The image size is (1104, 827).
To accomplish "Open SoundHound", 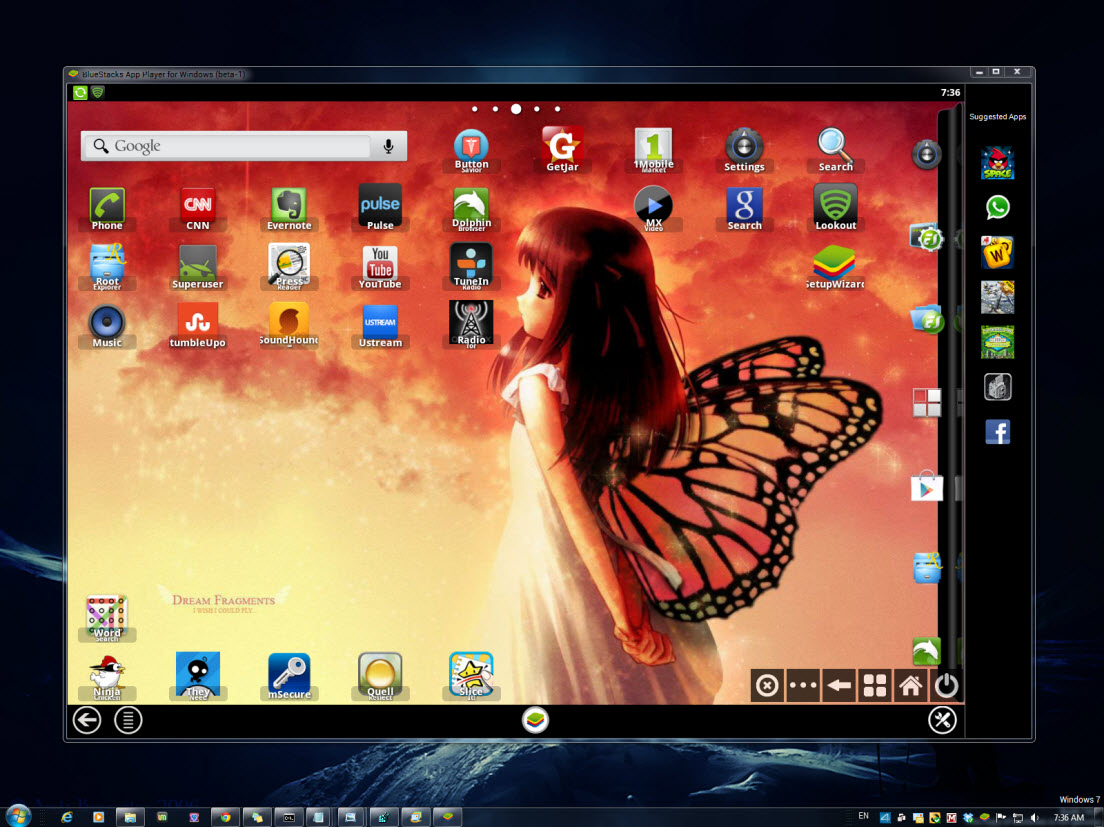I will coord(289,325).
